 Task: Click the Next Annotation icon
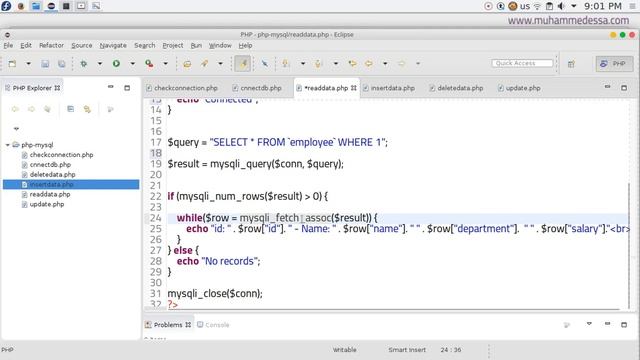(x=286, y=64)
